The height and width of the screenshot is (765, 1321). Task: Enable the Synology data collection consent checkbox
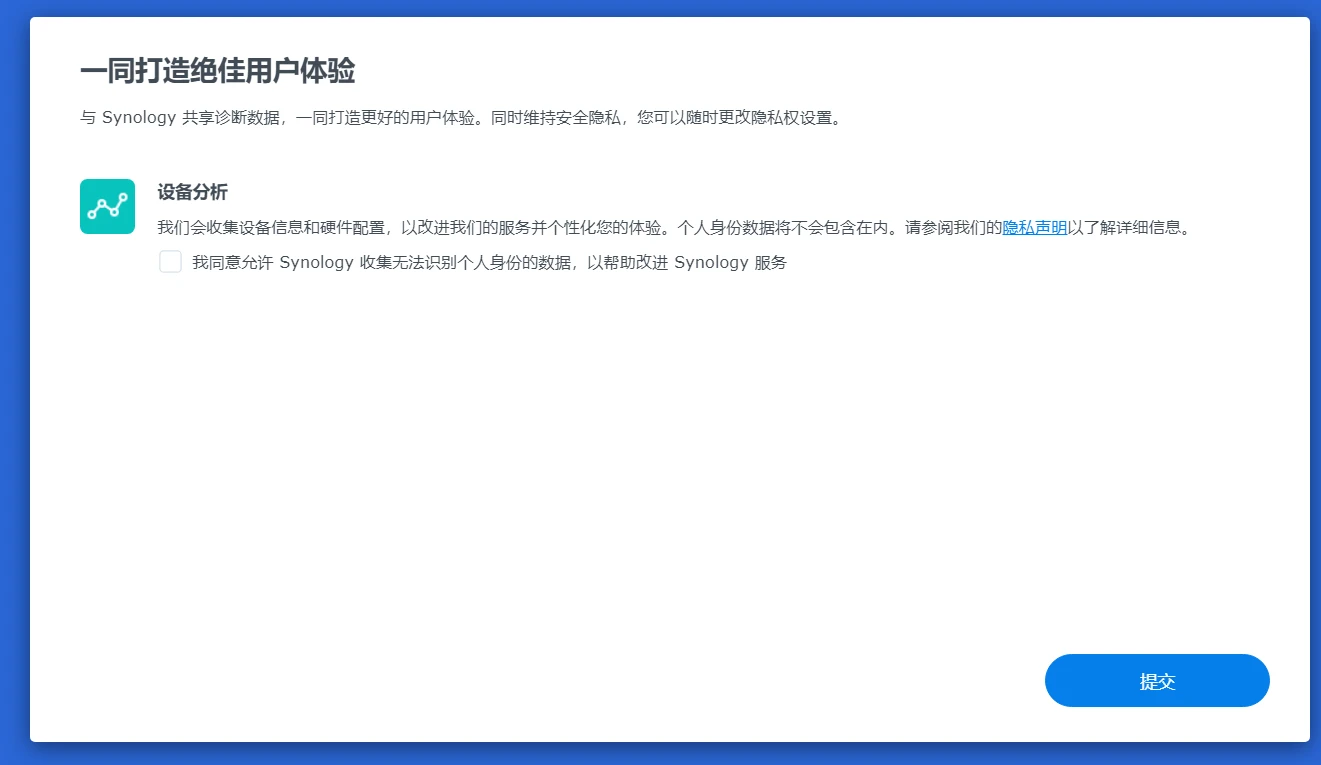coord(170,262)
